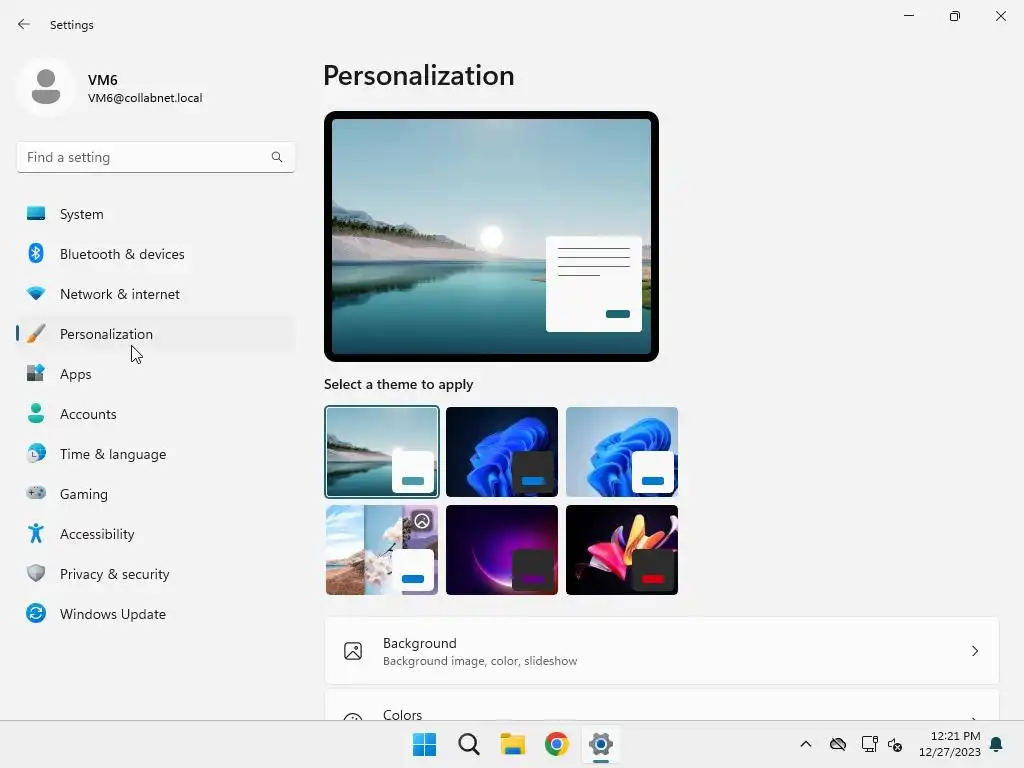The width and height of the screenshot is (1024, 768).
Task: Click the VM6 user avatar icon
Action: click(46, 87)
